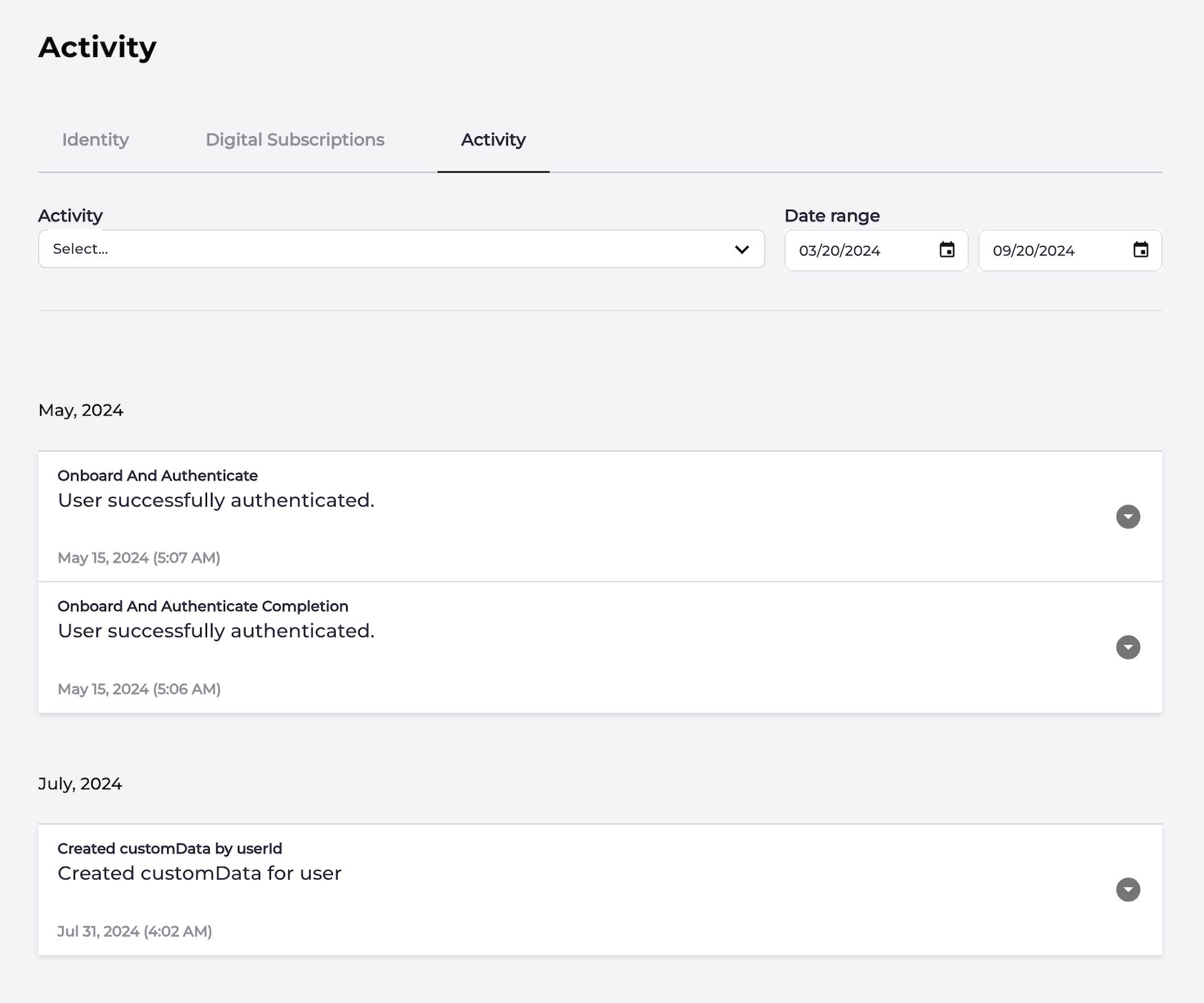
Task: Click the end date field 09/20/2024
Action: (x=1070, y=250)
